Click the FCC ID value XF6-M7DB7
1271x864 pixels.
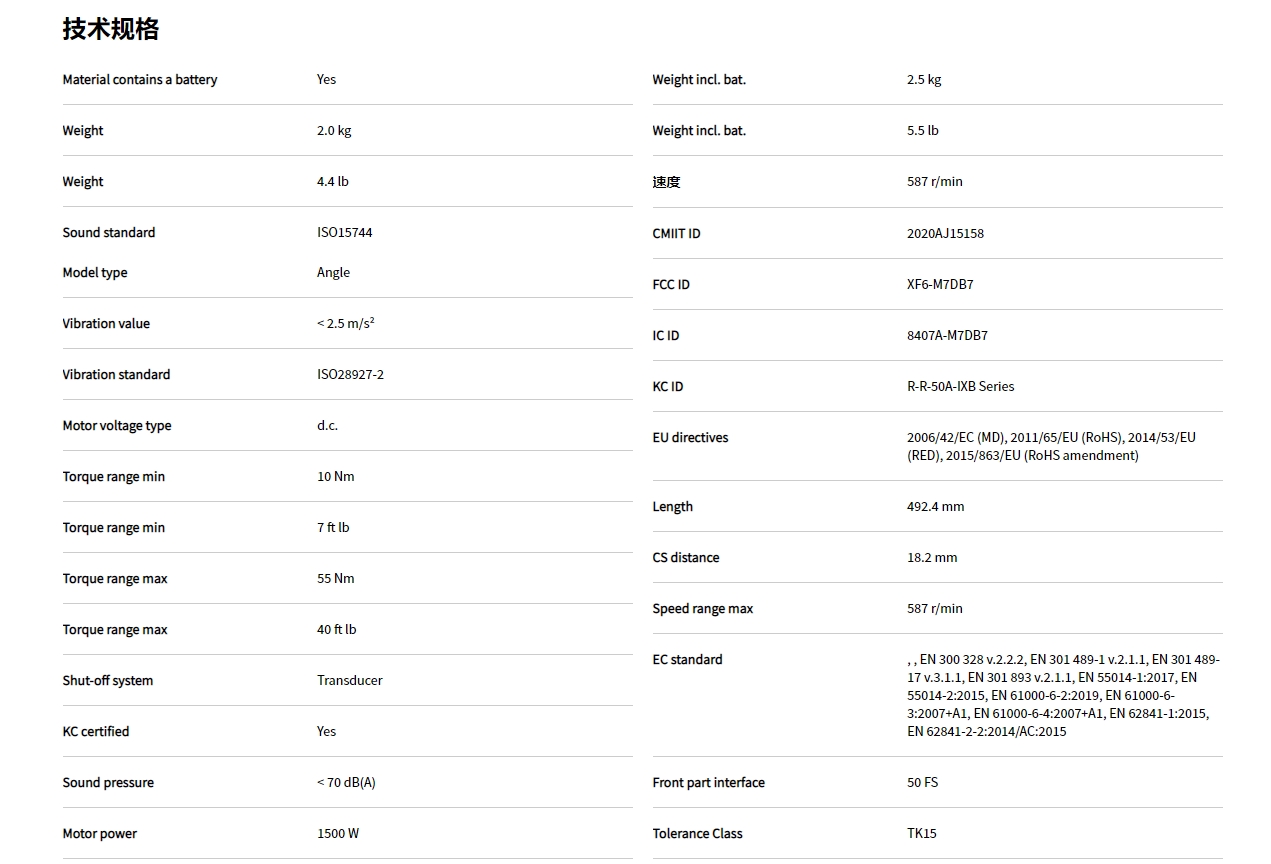click(939, 285)
